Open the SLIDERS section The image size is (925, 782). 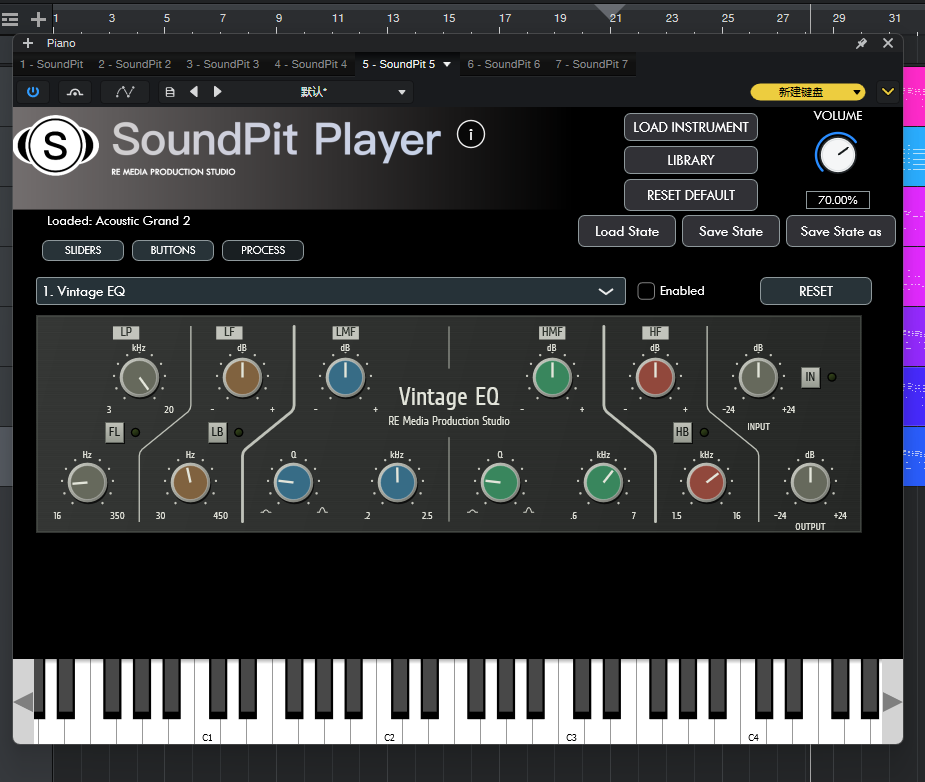coord(83,250)
